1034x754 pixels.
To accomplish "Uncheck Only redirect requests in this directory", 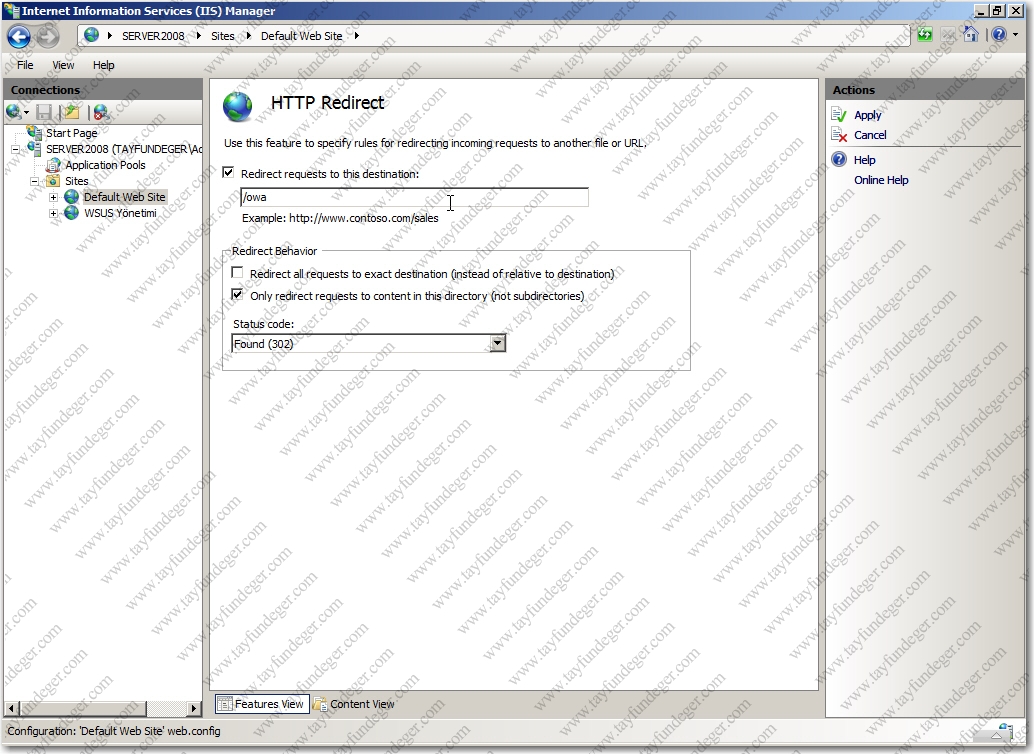I will [x=237, y=294].
